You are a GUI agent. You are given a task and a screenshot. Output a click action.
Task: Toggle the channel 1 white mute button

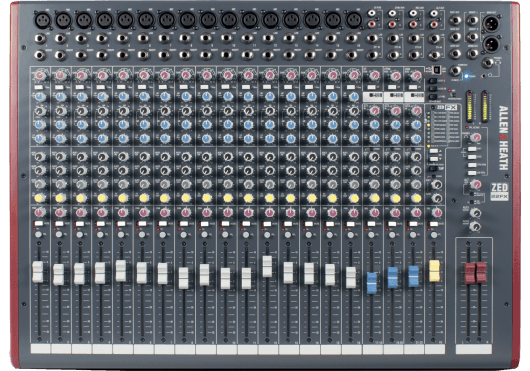tap(39, 223)
